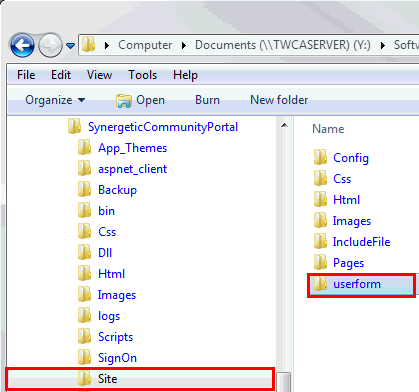
Task: Open the Organize dropdown
Action: click(55, 100)
